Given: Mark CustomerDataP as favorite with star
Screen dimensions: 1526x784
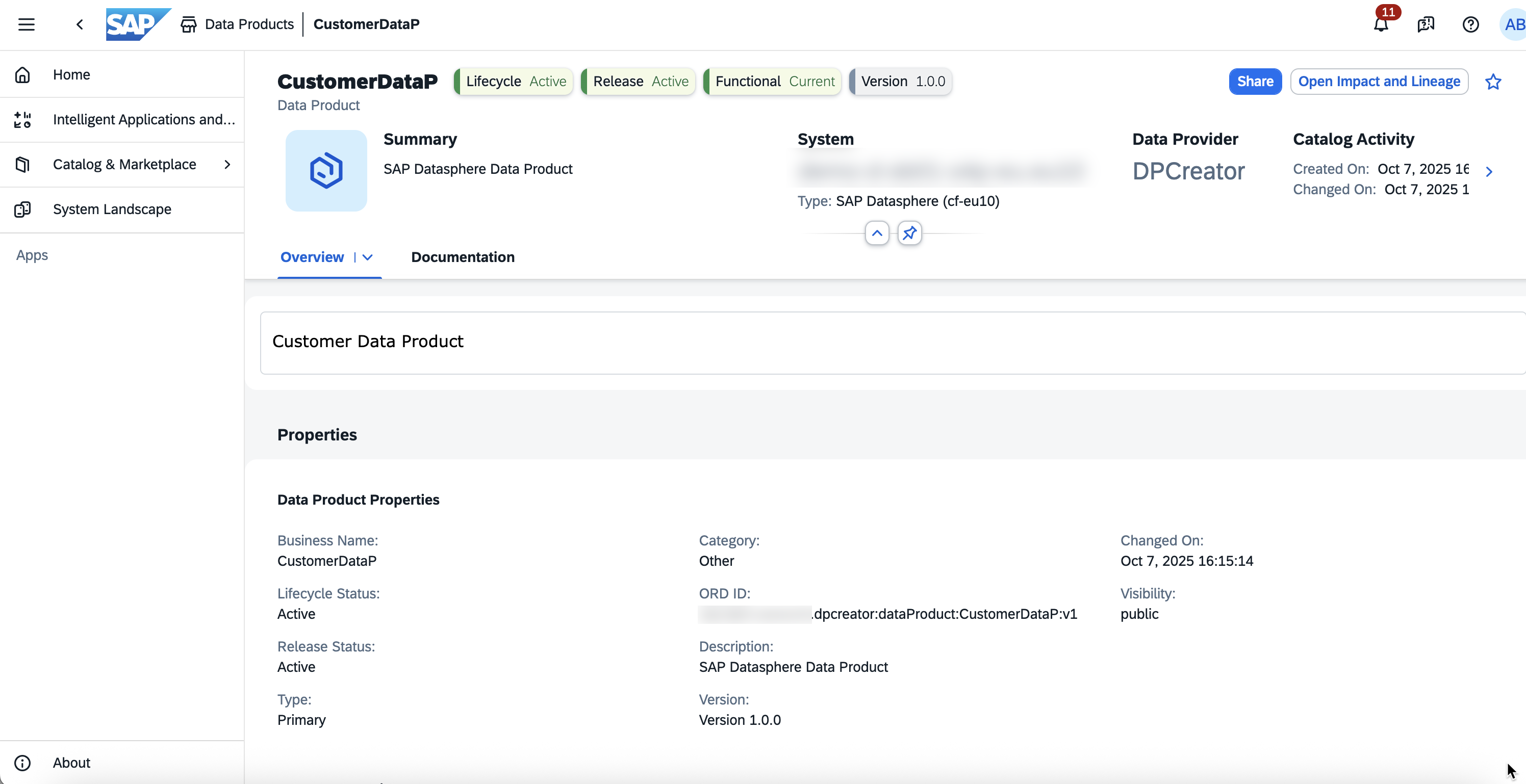Looking at the screenshot, I should click(x=1493, y=82).
